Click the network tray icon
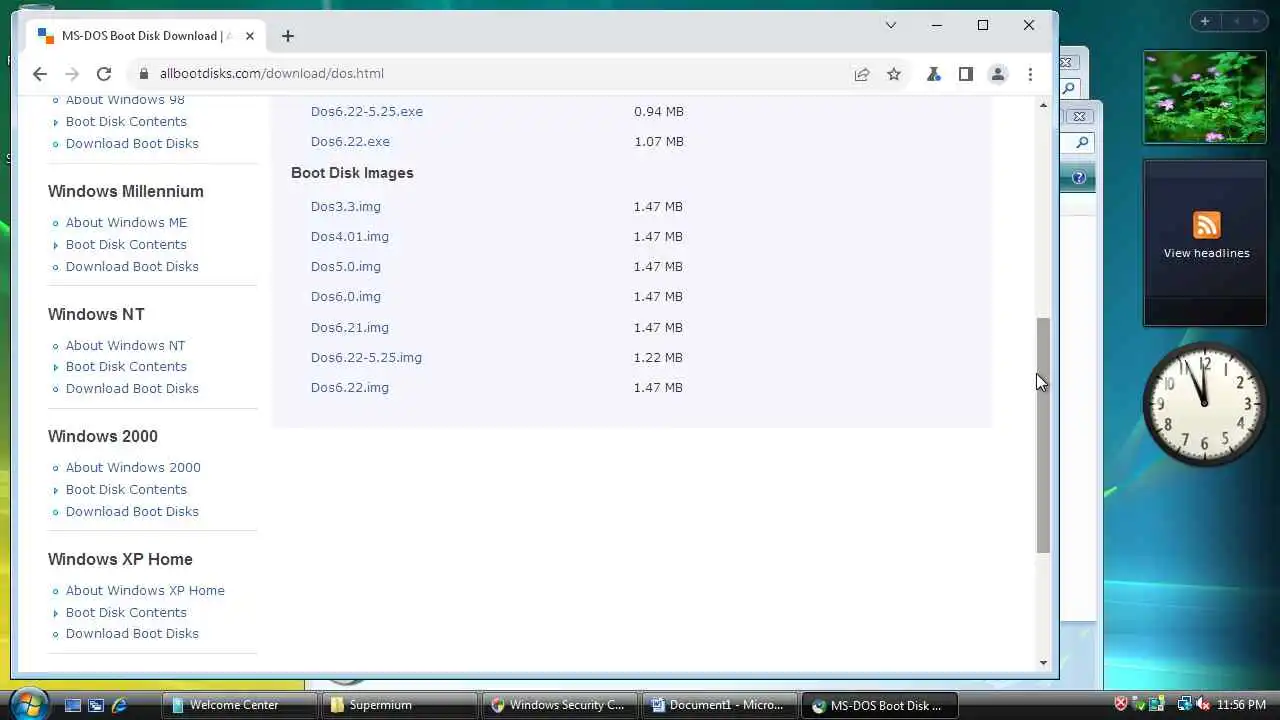Viewport: 1280px width, 720px height. click(x=1183, y=705)
